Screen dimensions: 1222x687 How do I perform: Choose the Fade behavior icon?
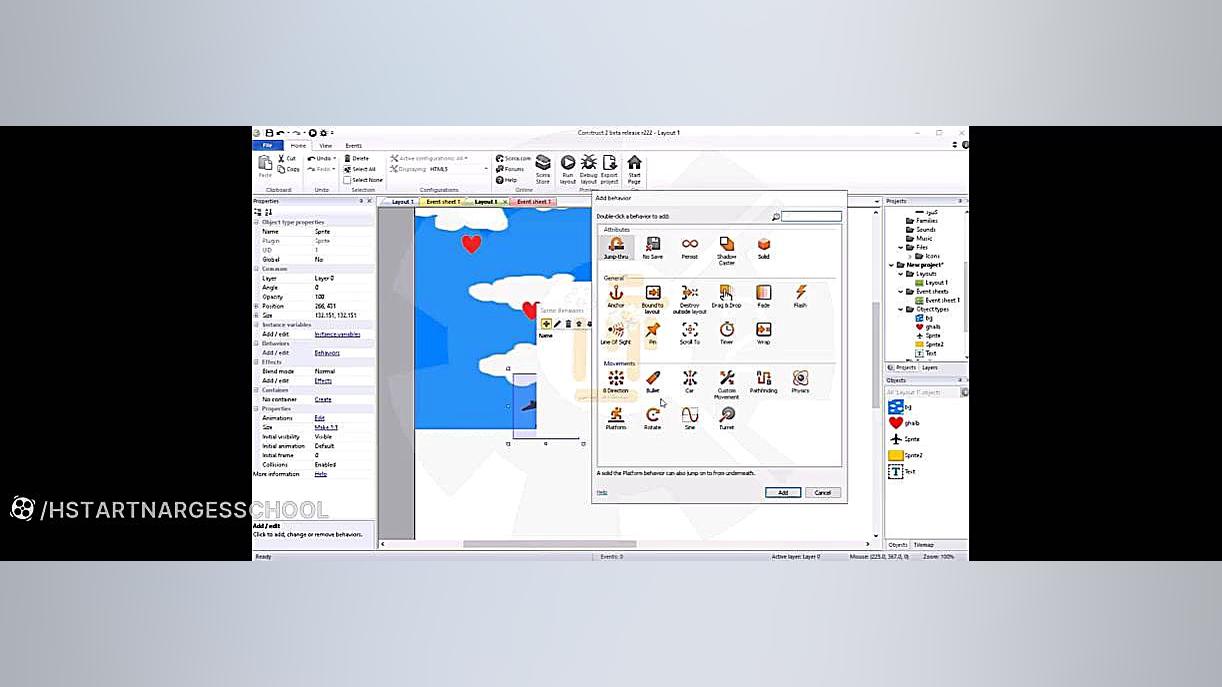(763, 296)
